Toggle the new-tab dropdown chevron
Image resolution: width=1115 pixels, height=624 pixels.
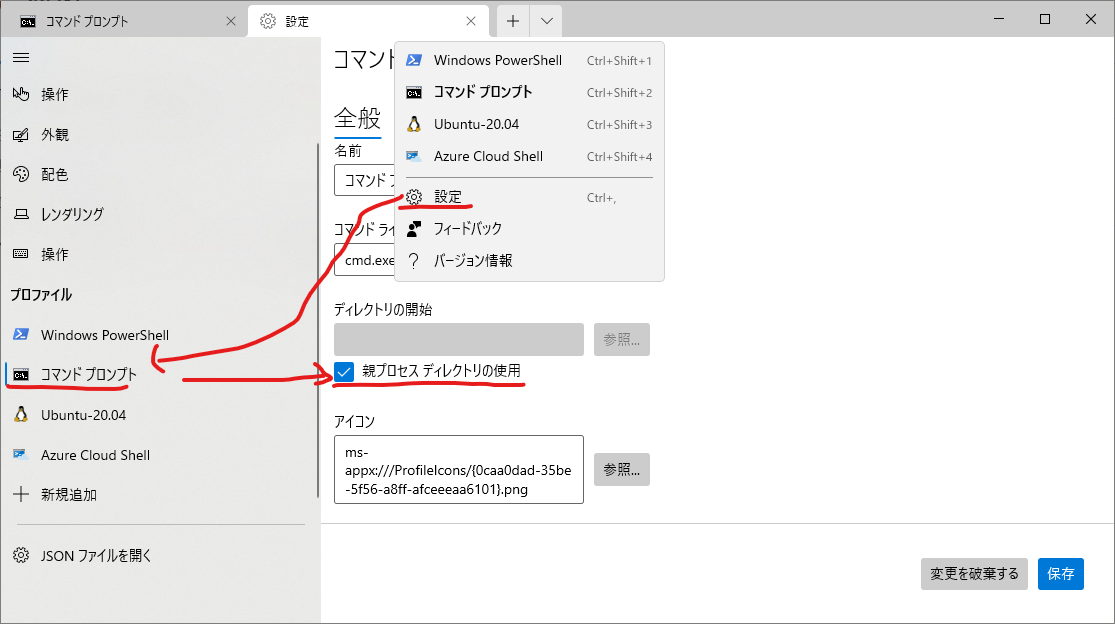tap(546, 21)
